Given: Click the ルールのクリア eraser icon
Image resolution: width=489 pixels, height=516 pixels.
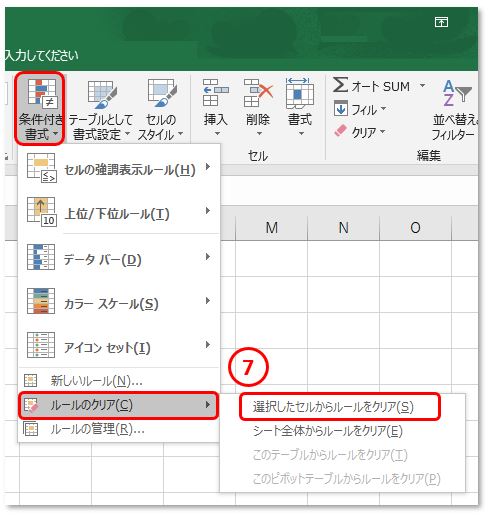Looking at the screenshot, I should coord(31,405).
